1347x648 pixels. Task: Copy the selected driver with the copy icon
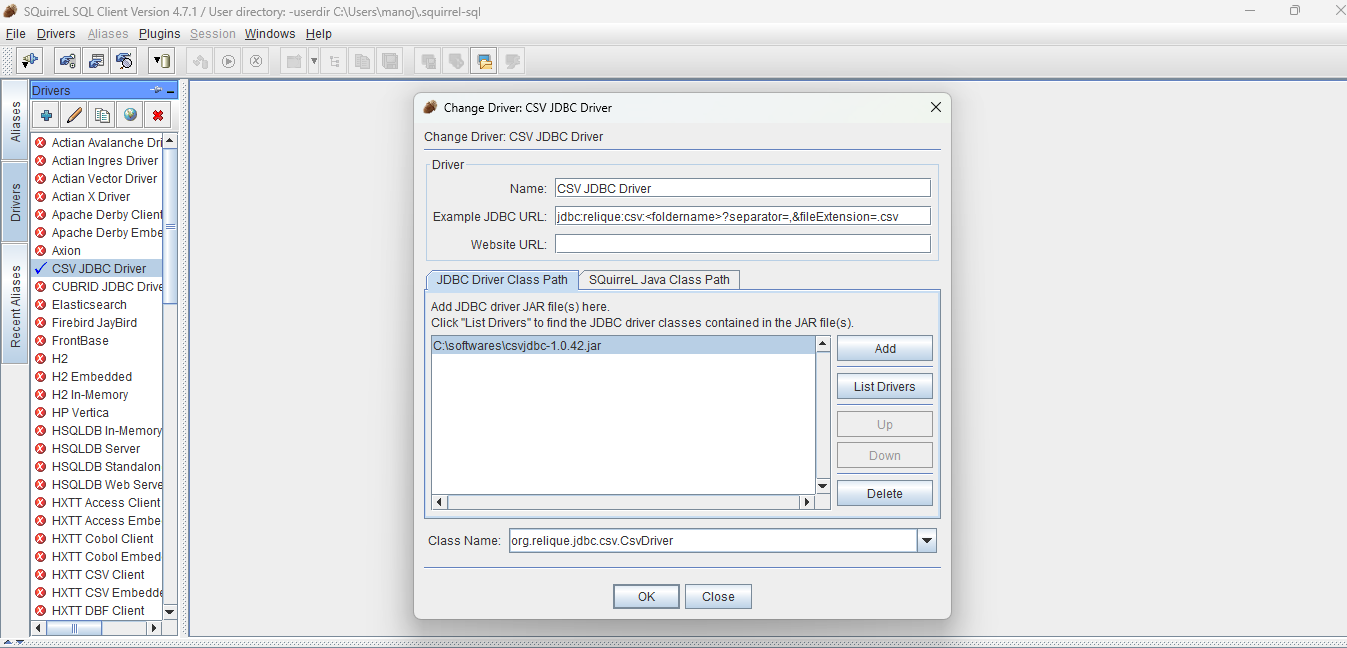[x=102, y=115]
